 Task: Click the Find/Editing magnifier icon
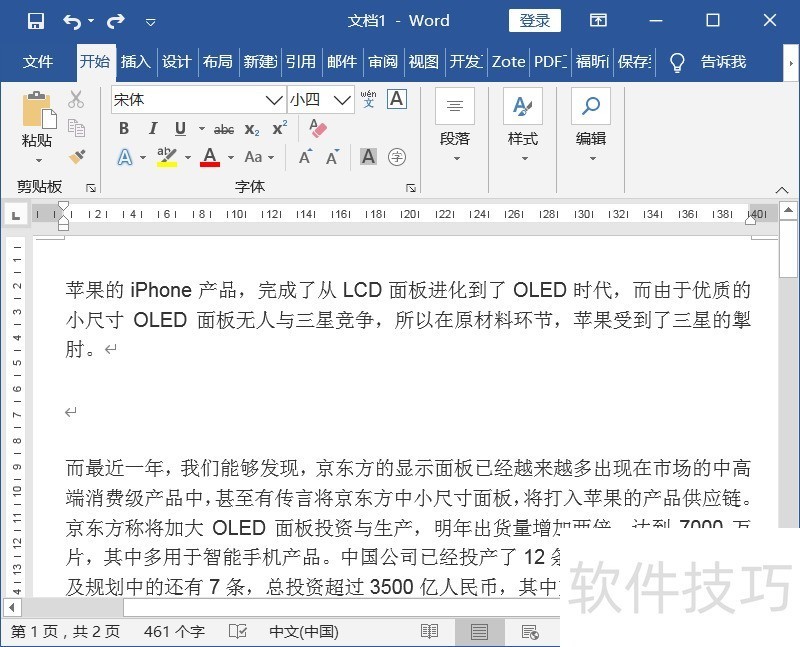[591, 106]
